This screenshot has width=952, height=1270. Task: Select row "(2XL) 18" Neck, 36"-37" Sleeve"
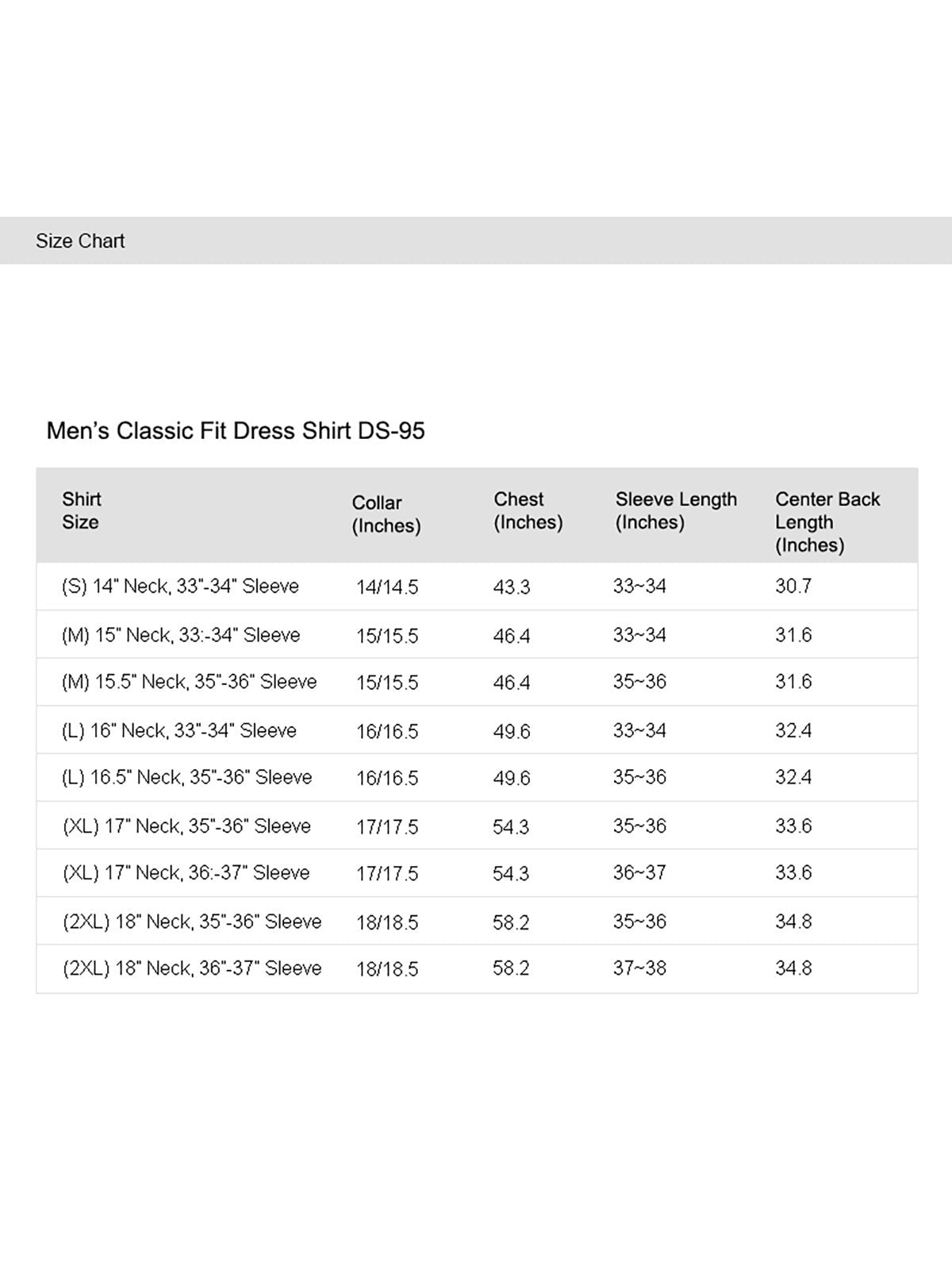tap(477, 968)
